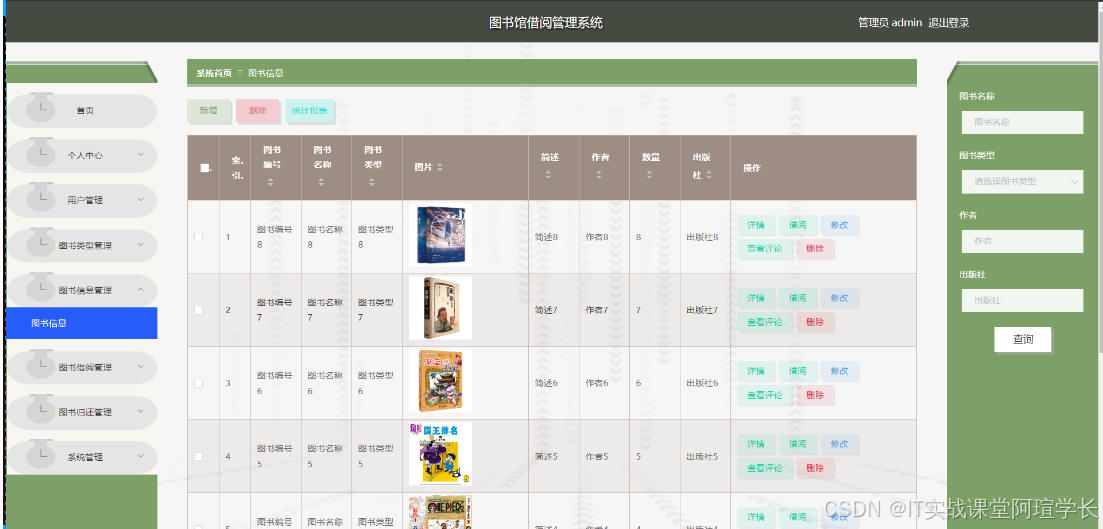Image resolution: width=1103 pixels, height=529 pixels.
Task: View 详情 for 图书名称7
Action: click(756, 298)
